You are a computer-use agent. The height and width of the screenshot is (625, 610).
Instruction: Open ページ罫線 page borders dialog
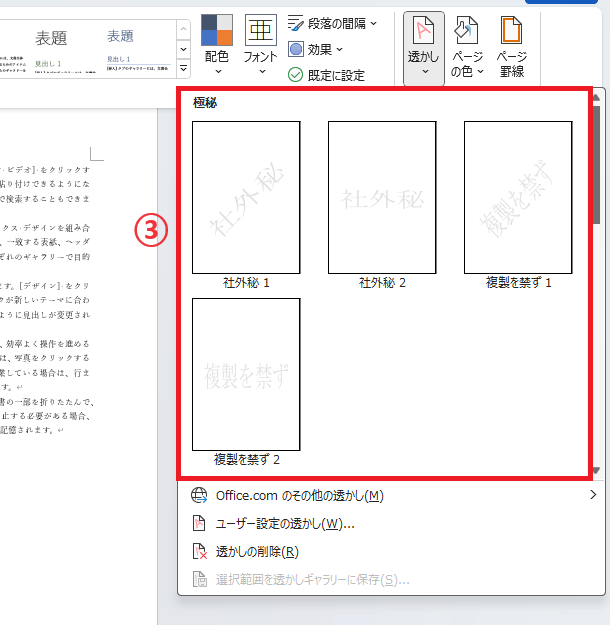[512, 47]
